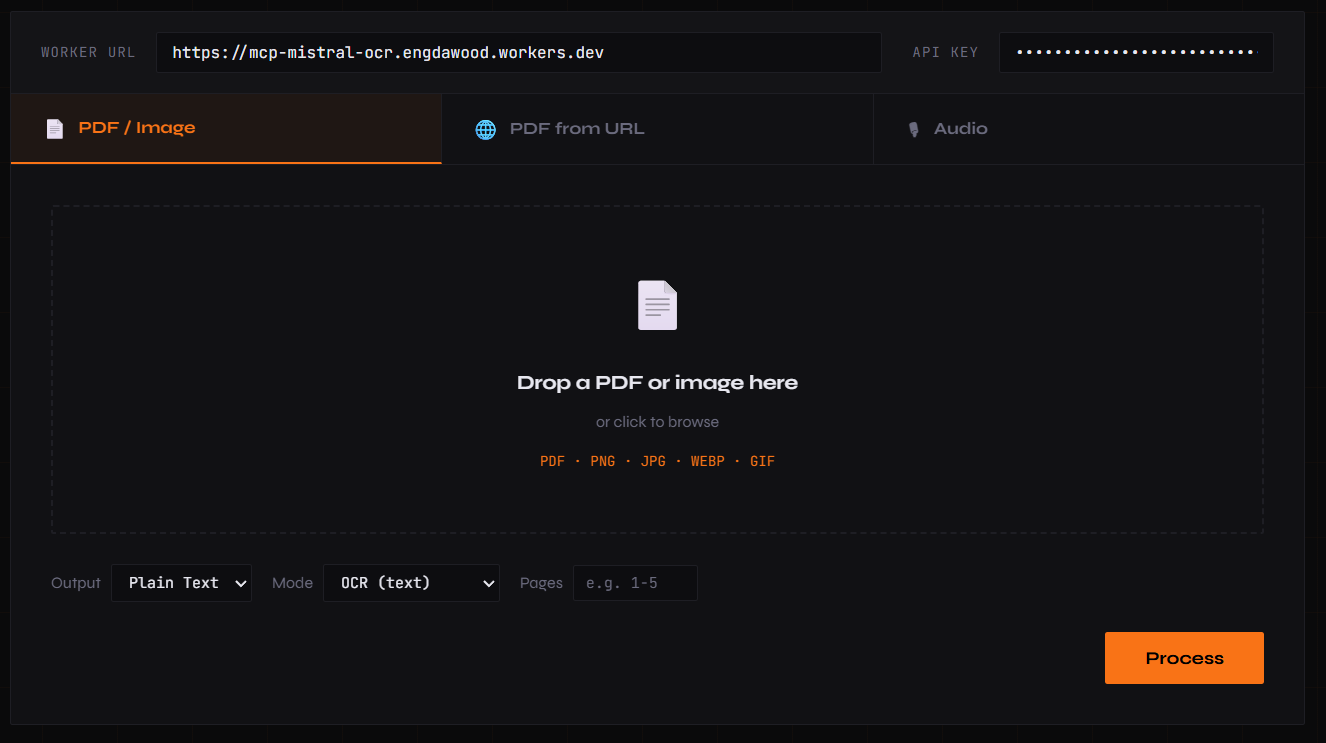Image resolution: width=1326 pixels, height=743 pixels.
Task: Click the API KEY label
Action: click(x=945, y=52)
